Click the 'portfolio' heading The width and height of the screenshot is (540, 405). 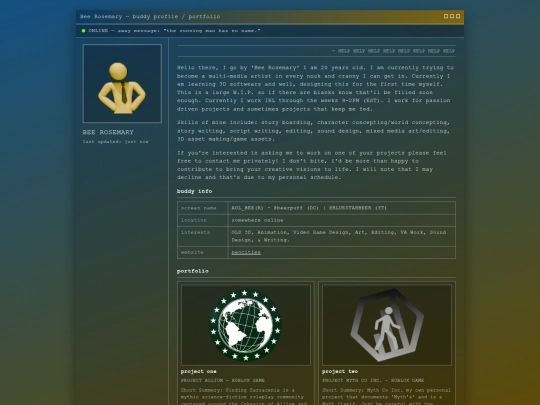pos(193,271)
